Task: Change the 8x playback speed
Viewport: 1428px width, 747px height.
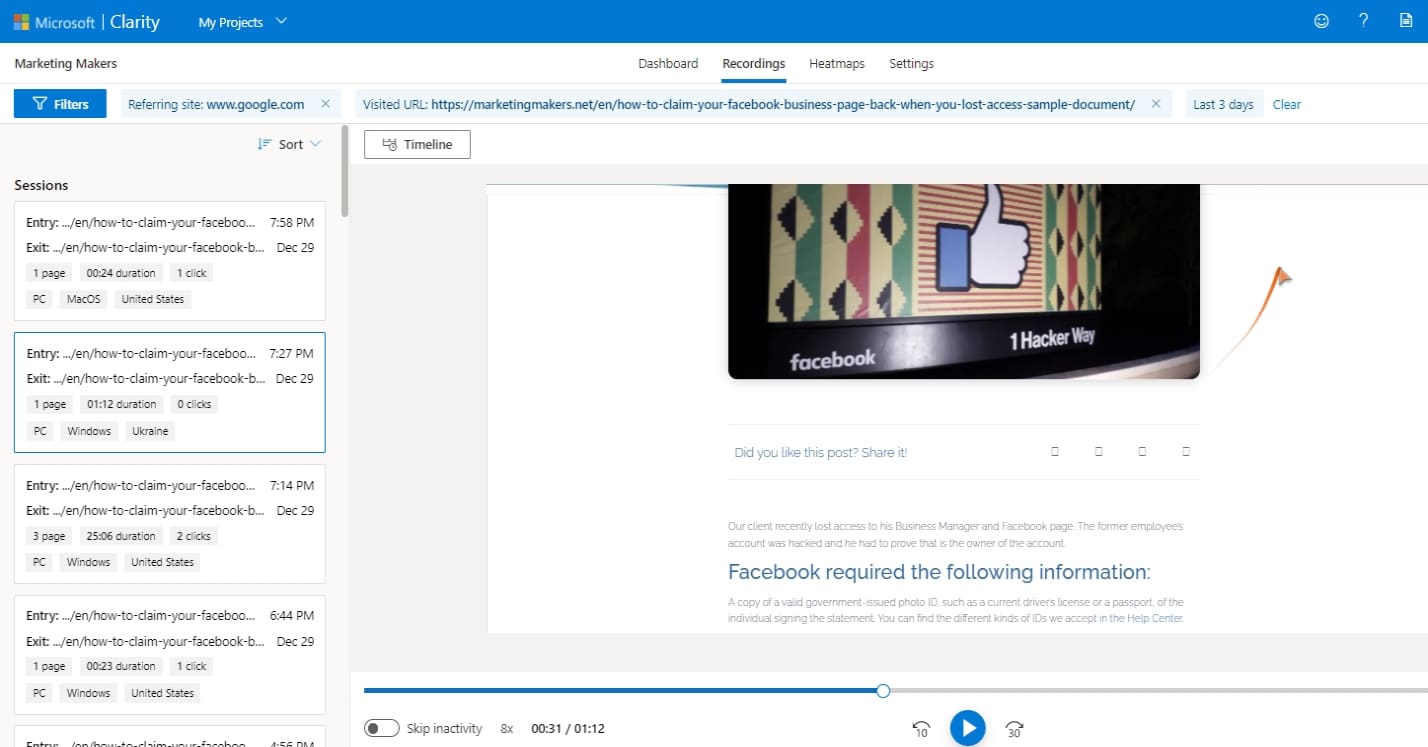Action: coord(507,728)
